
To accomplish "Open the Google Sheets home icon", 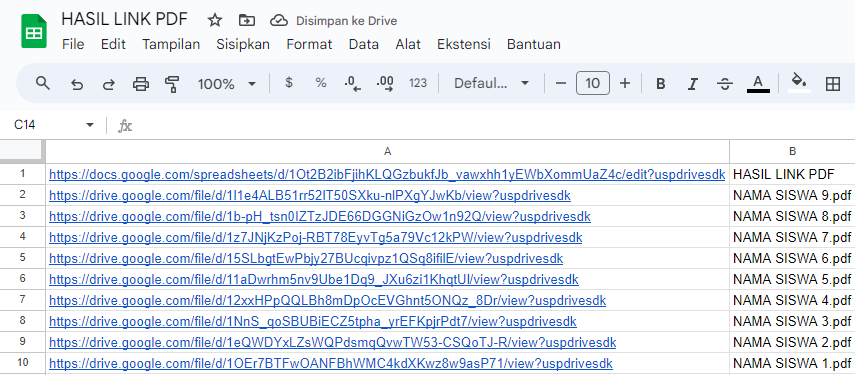I will click(34, 32).
